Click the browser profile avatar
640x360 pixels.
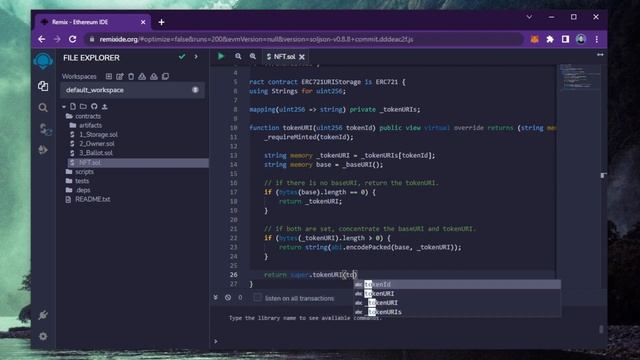pyautogui.click(x=581, y=39)
